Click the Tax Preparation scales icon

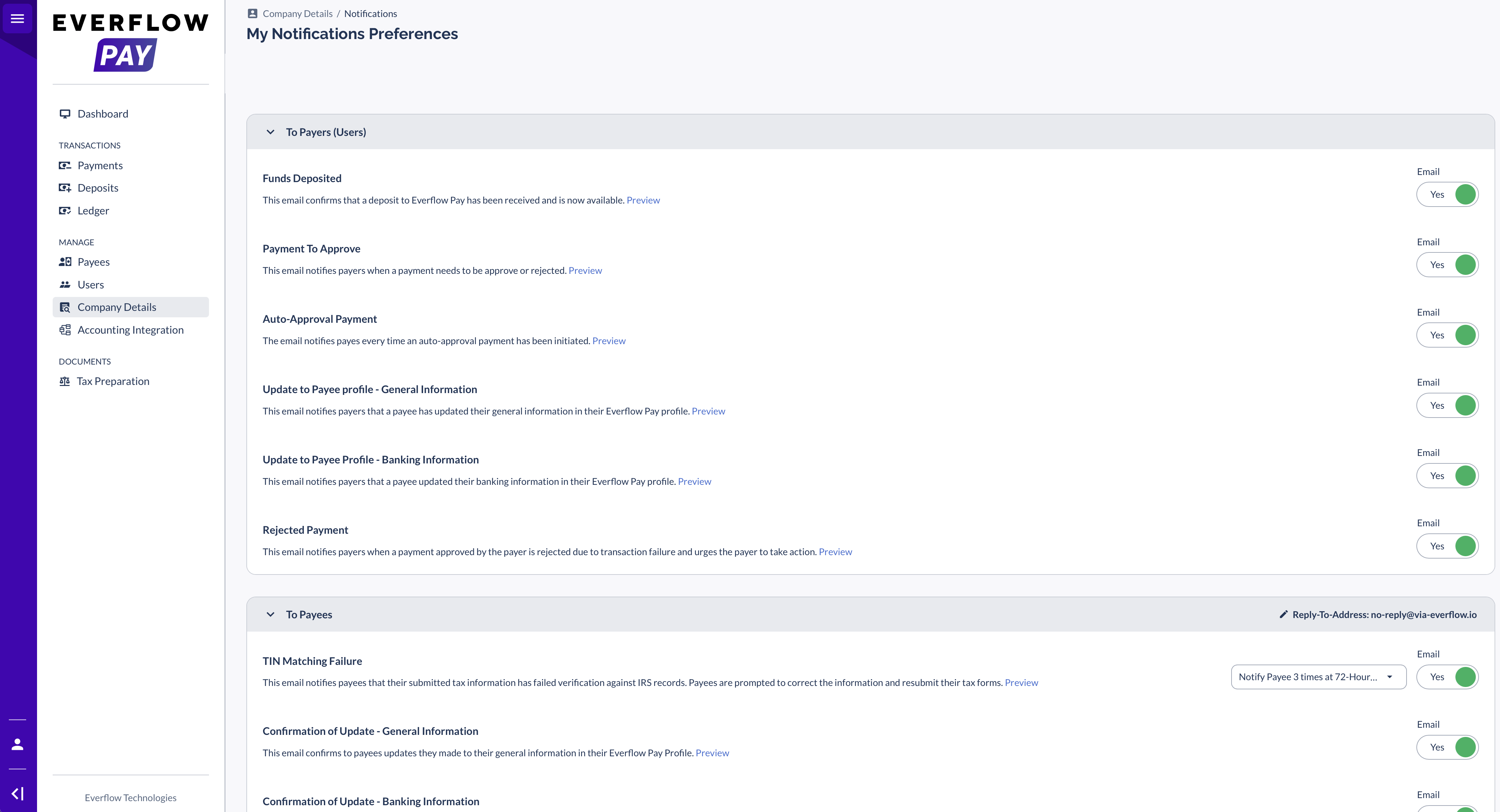65,381
